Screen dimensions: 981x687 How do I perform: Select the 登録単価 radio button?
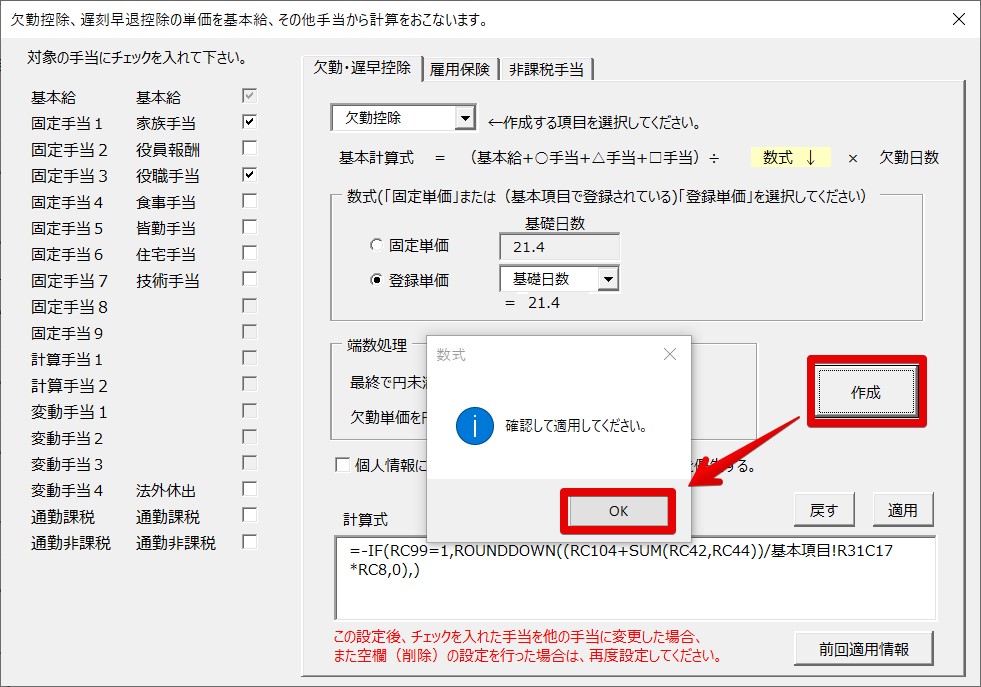(x=377, y=280)
